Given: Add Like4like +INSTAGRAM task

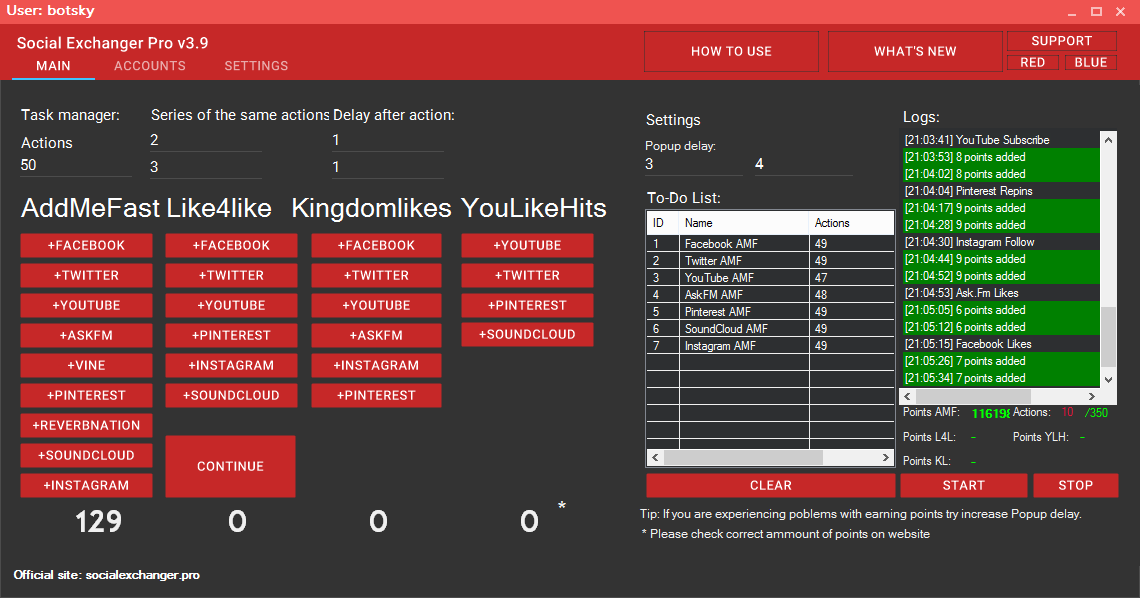Looking at the screenshot, I should [x=231, y=365].
